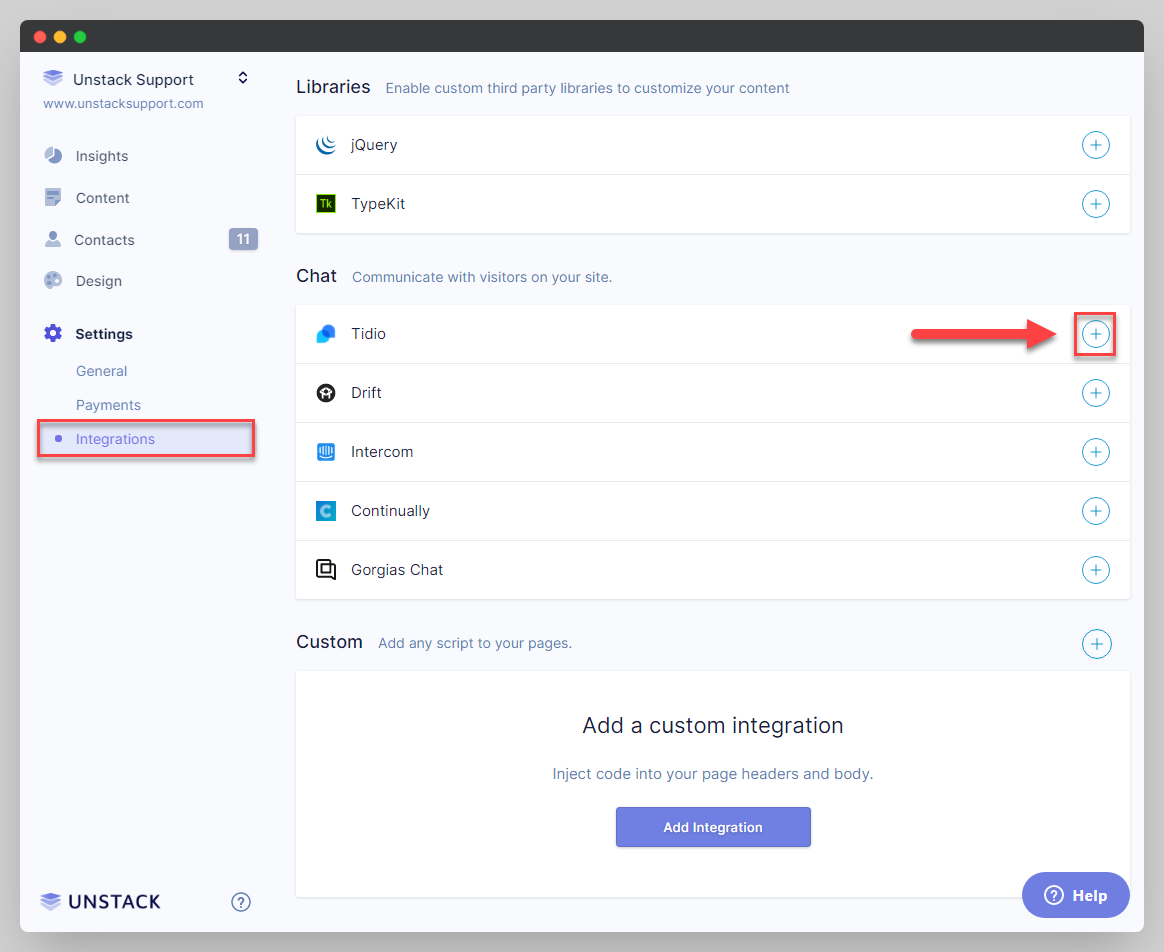
Task: Add the Intercom integration via its plus control
Action: (1096, 451)
